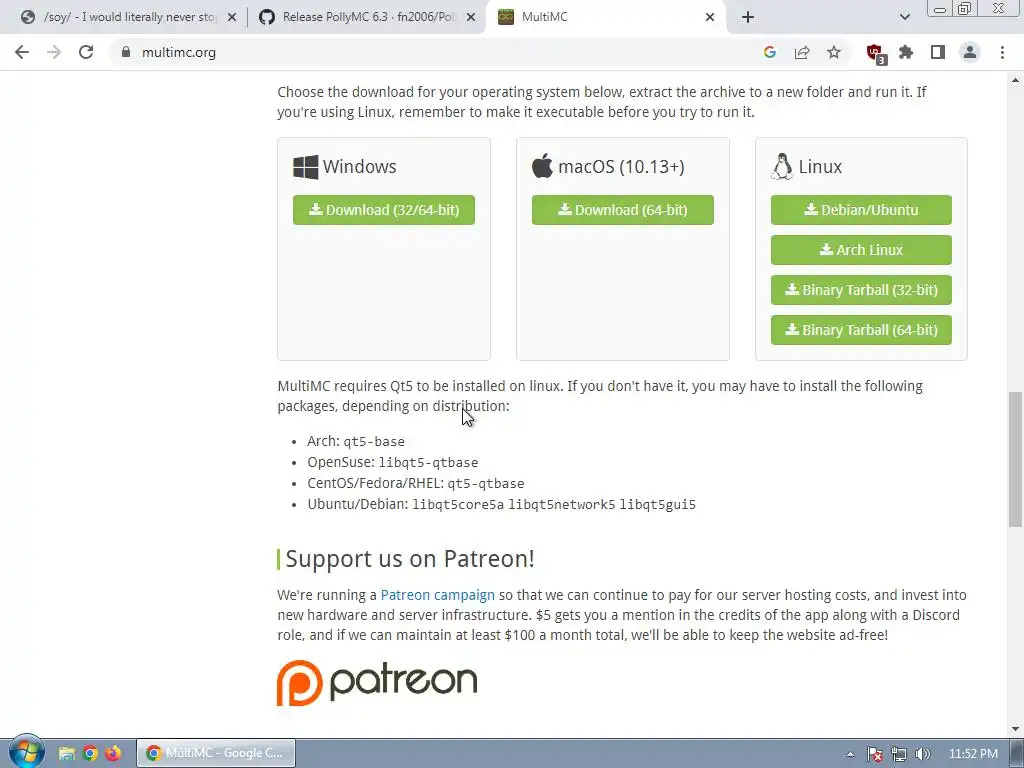Click the 'libqt5-qtbase' package name
Image resolution: width=1024 pixels, height=768 pixels.
pyautogui.click(x=428, y=462)
